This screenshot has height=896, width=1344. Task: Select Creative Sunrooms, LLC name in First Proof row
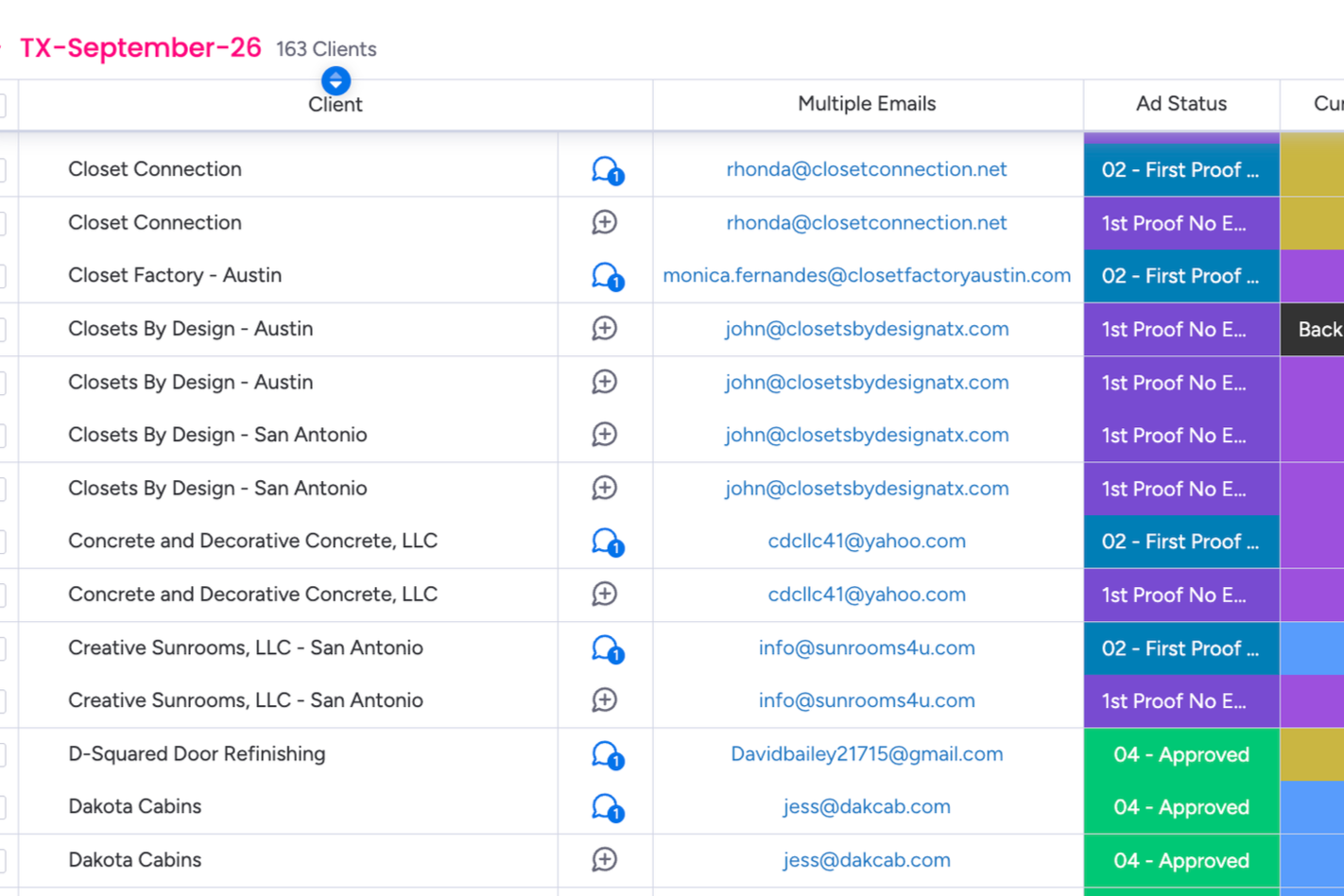(x=246, y=647)
